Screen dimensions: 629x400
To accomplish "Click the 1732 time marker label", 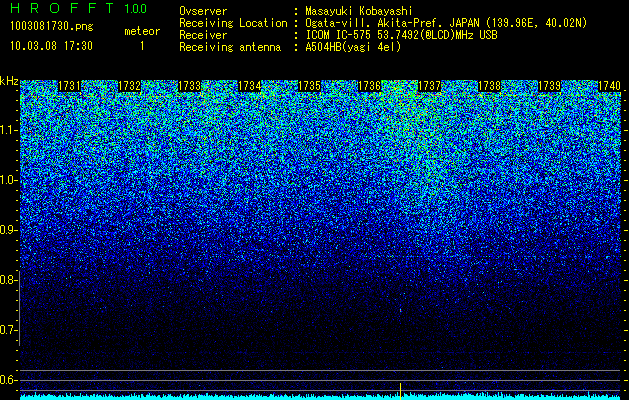I will [x=130, y=86].
